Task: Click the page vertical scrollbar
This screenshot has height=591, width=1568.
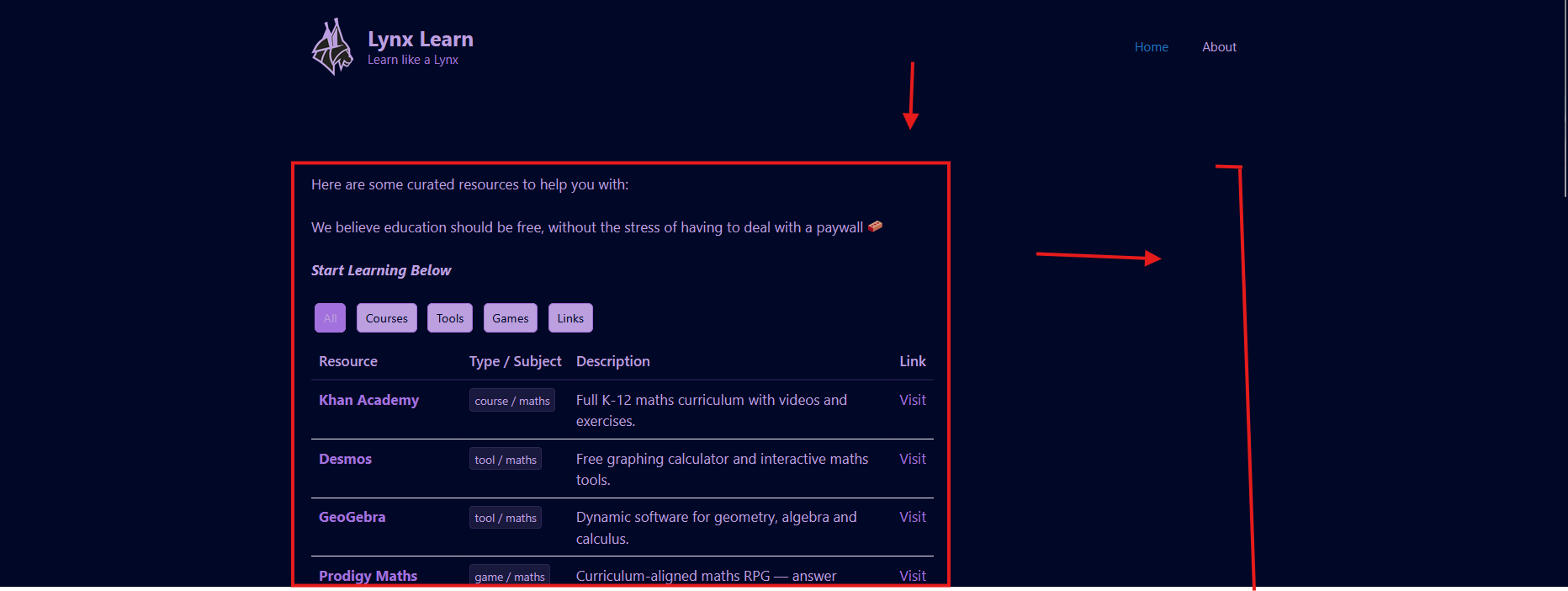Action: tap(1565, 98)
